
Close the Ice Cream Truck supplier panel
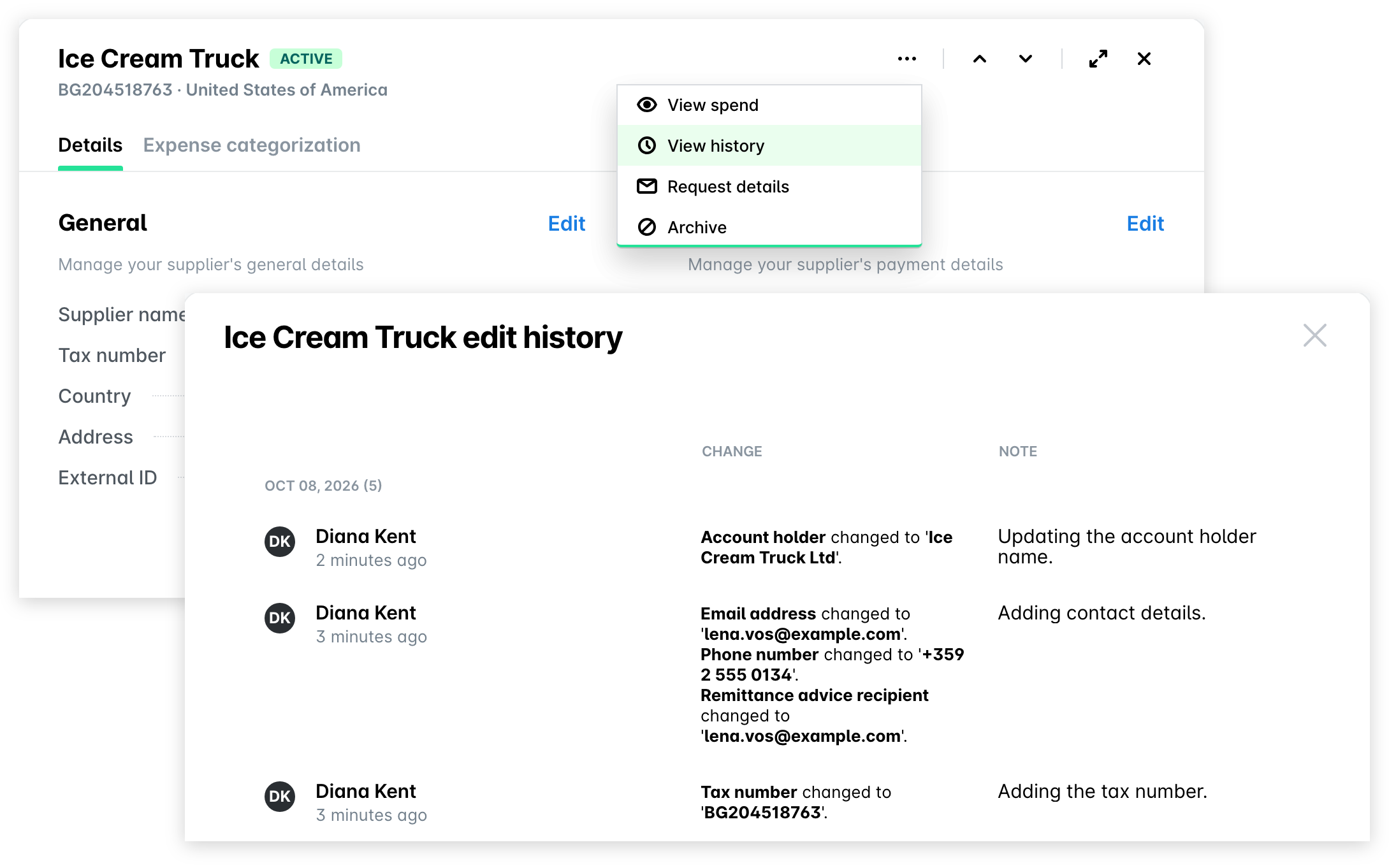[x=1144, y=59]
